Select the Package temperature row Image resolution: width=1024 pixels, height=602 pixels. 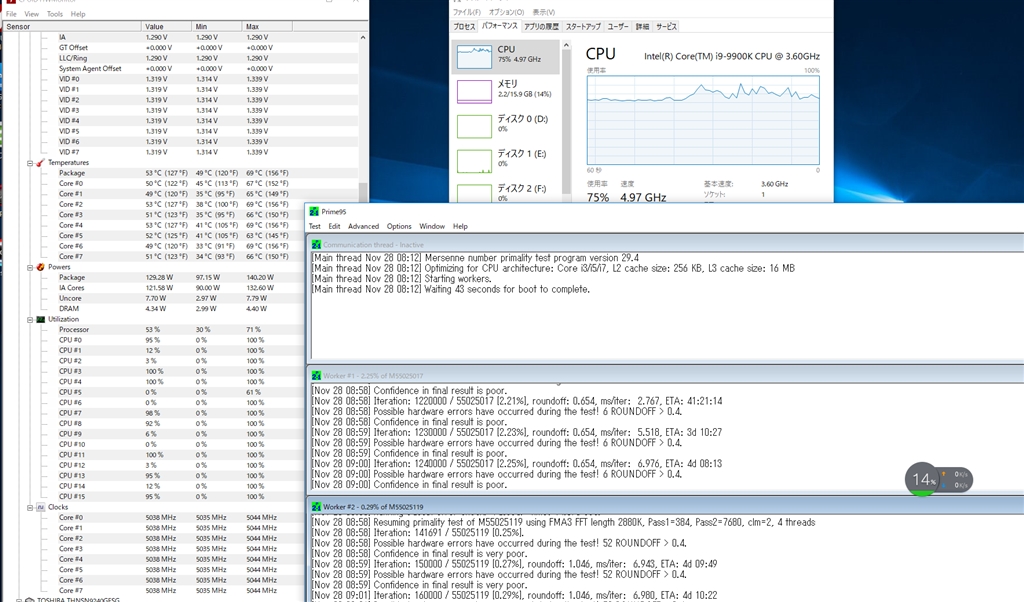[x=180, y=173]
